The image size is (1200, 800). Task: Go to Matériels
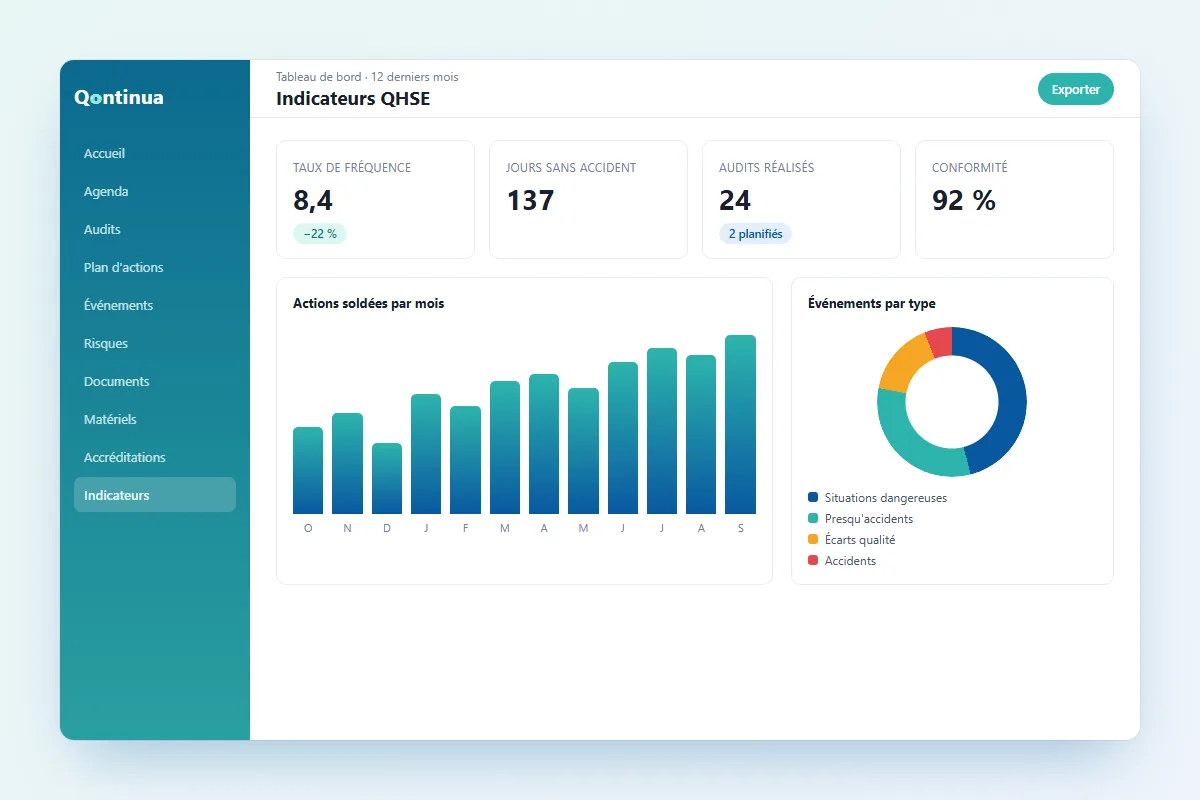click(155, 419)
